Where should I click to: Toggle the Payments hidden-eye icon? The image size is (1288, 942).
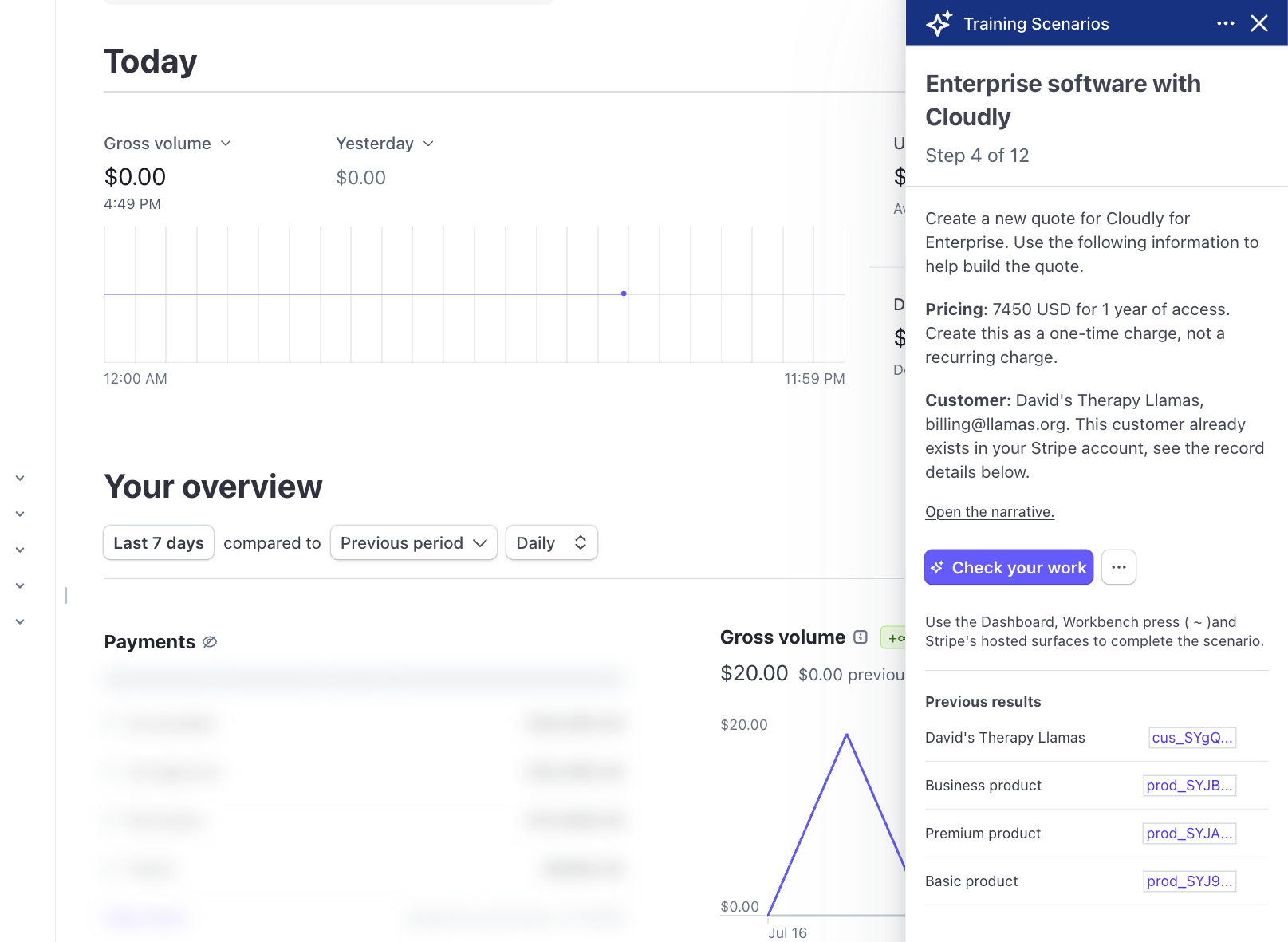tap(210, 642)
